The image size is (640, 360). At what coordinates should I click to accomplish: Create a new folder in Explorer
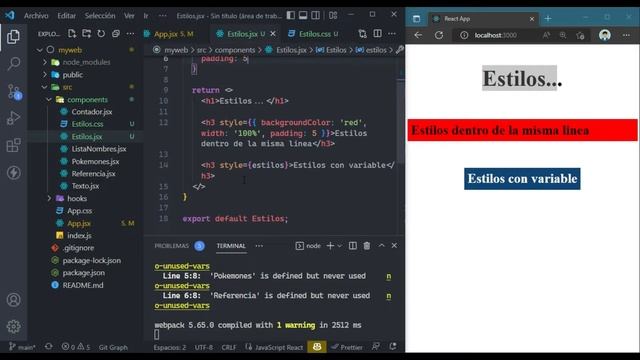(x=87, y=33)
